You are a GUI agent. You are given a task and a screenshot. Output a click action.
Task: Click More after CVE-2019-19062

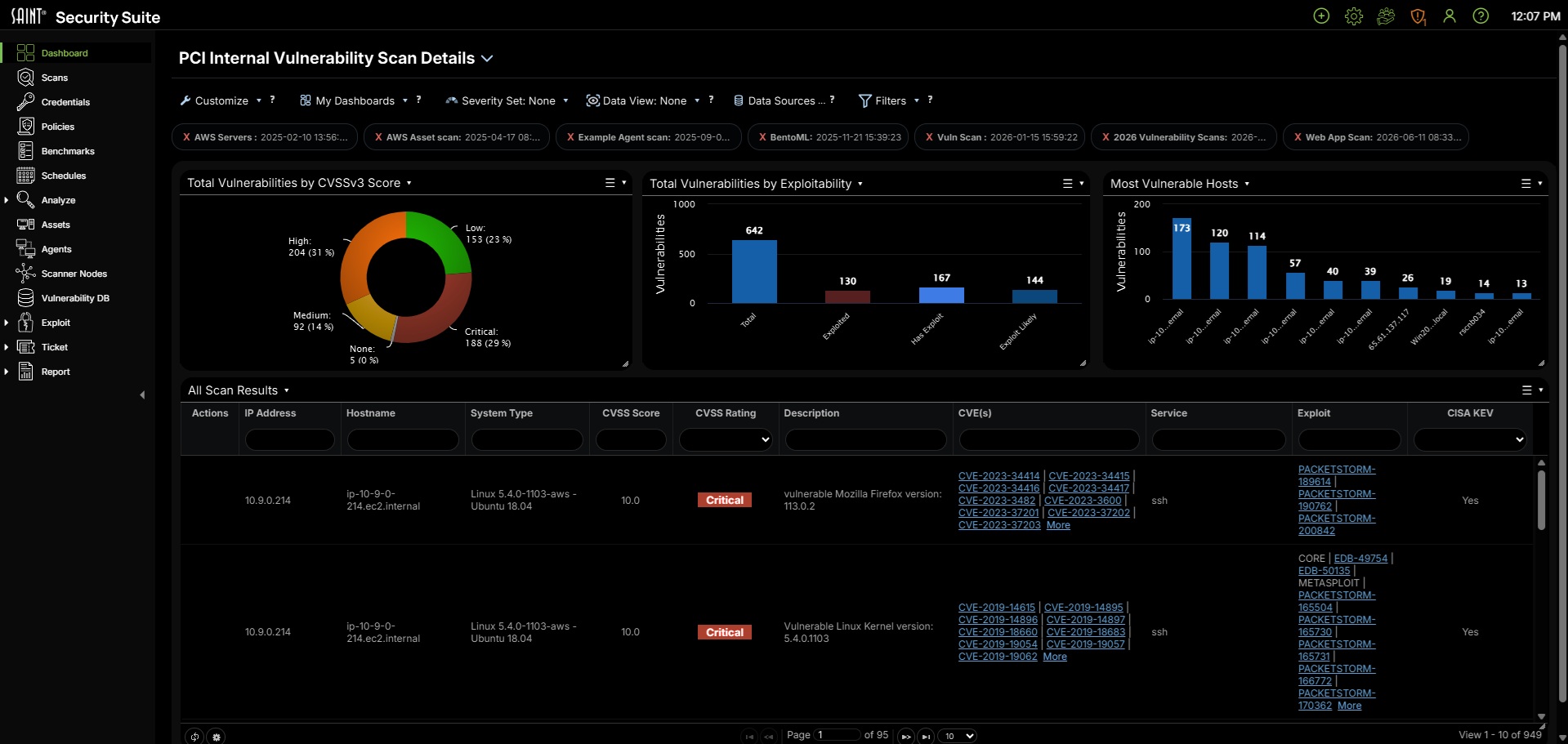coord(1055,657)
